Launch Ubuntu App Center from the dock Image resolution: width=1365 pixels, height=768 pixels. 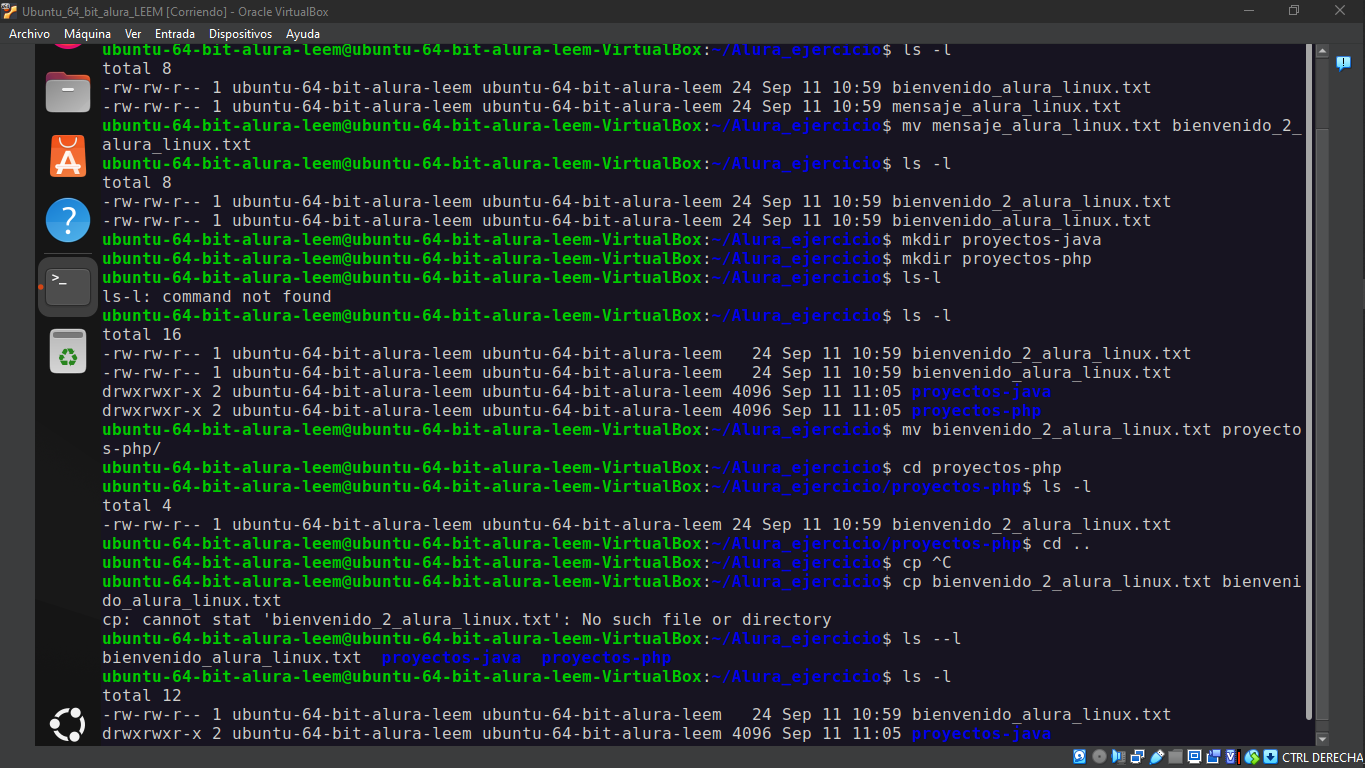point(68,156)
